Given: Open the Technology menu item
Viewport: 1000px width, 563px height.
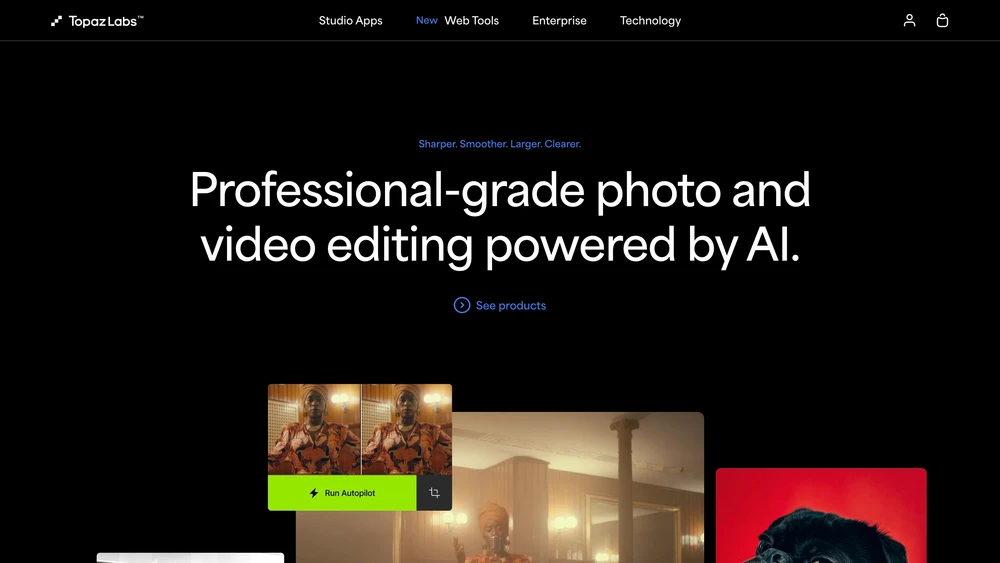Looking at the screenshot, I should point(651,20).
